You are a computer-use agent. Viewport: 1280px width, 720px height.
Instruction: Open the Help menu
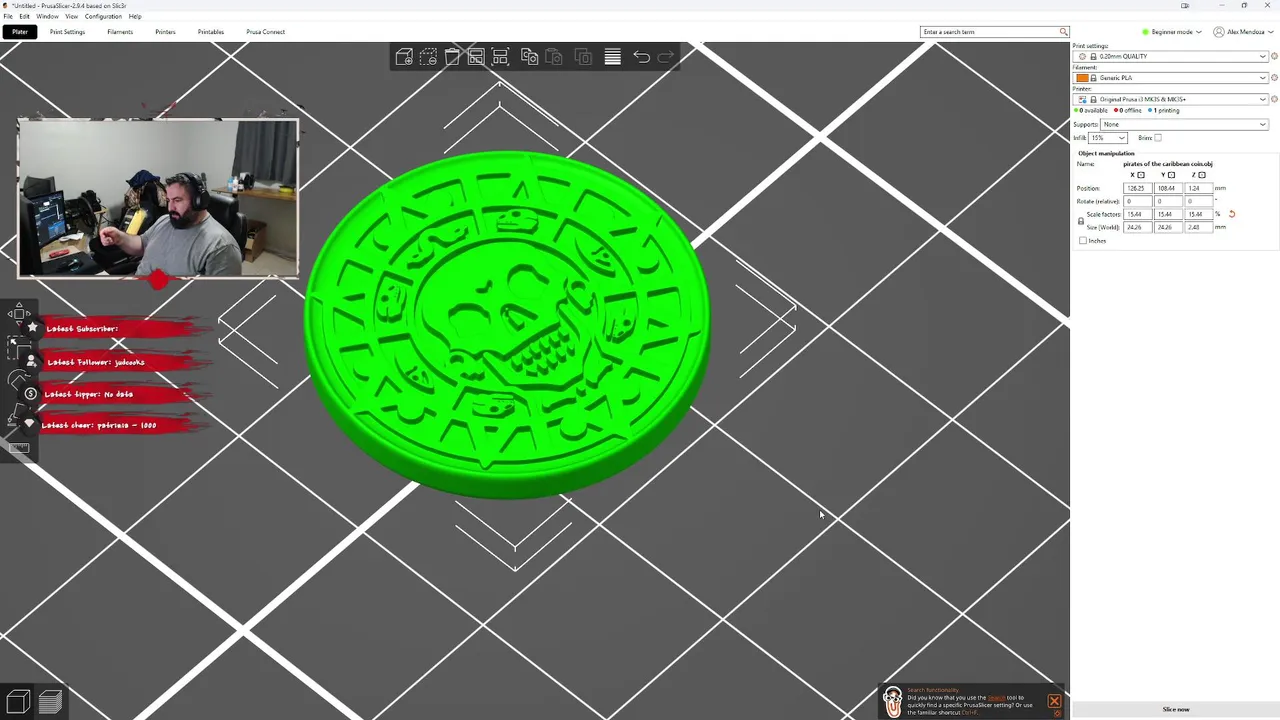[135, 16]
